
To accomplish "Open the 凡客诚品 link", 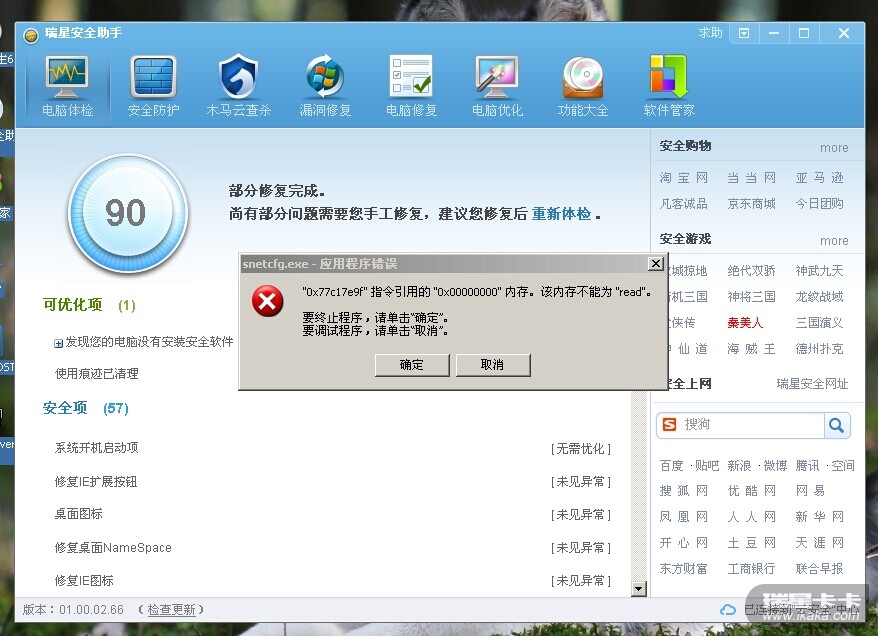I will (x=683, y=204).
